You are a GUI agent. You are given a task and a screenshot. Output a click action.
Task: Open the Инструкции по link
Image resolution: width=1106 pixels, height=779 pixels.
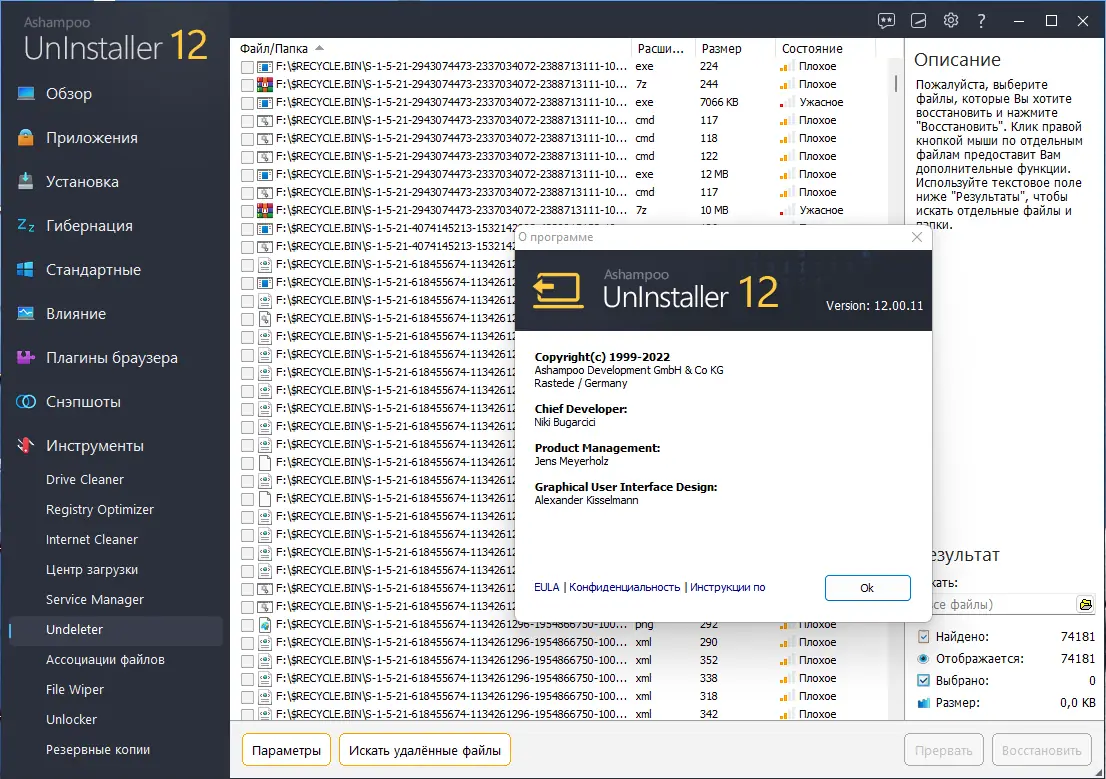tap(727, 587)
